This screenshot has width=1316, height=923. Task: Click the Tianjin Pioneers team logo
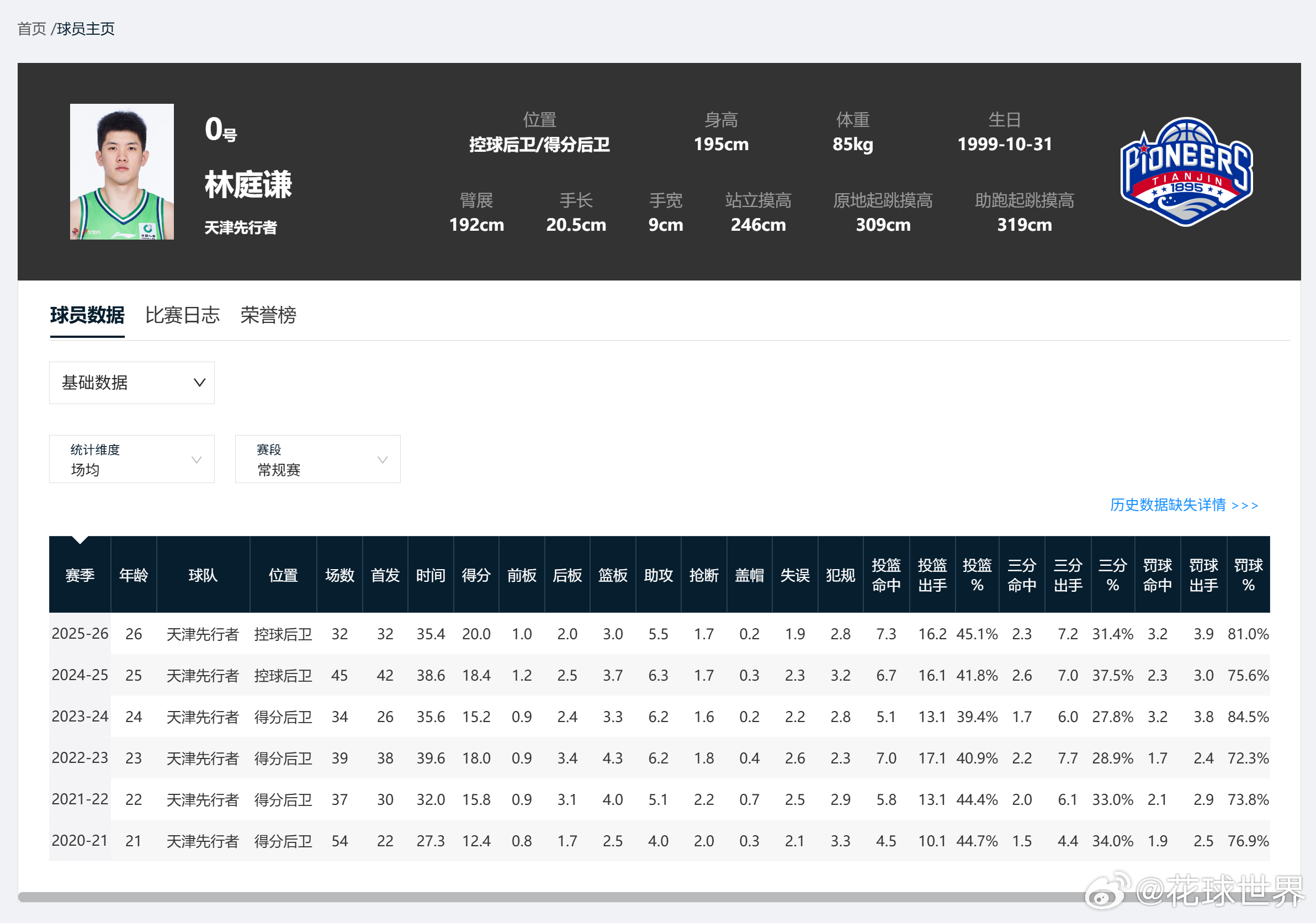tap(1186, 172)
